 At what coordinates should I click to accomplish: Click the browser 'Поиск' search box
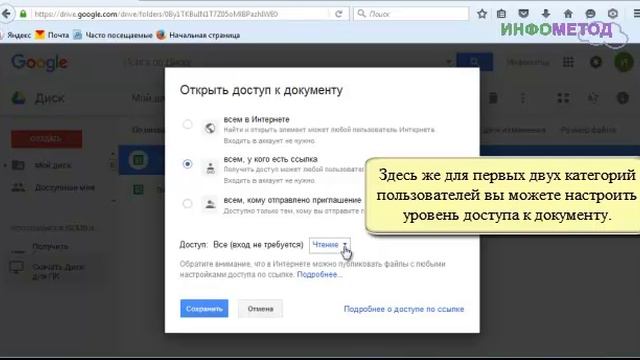411,14
